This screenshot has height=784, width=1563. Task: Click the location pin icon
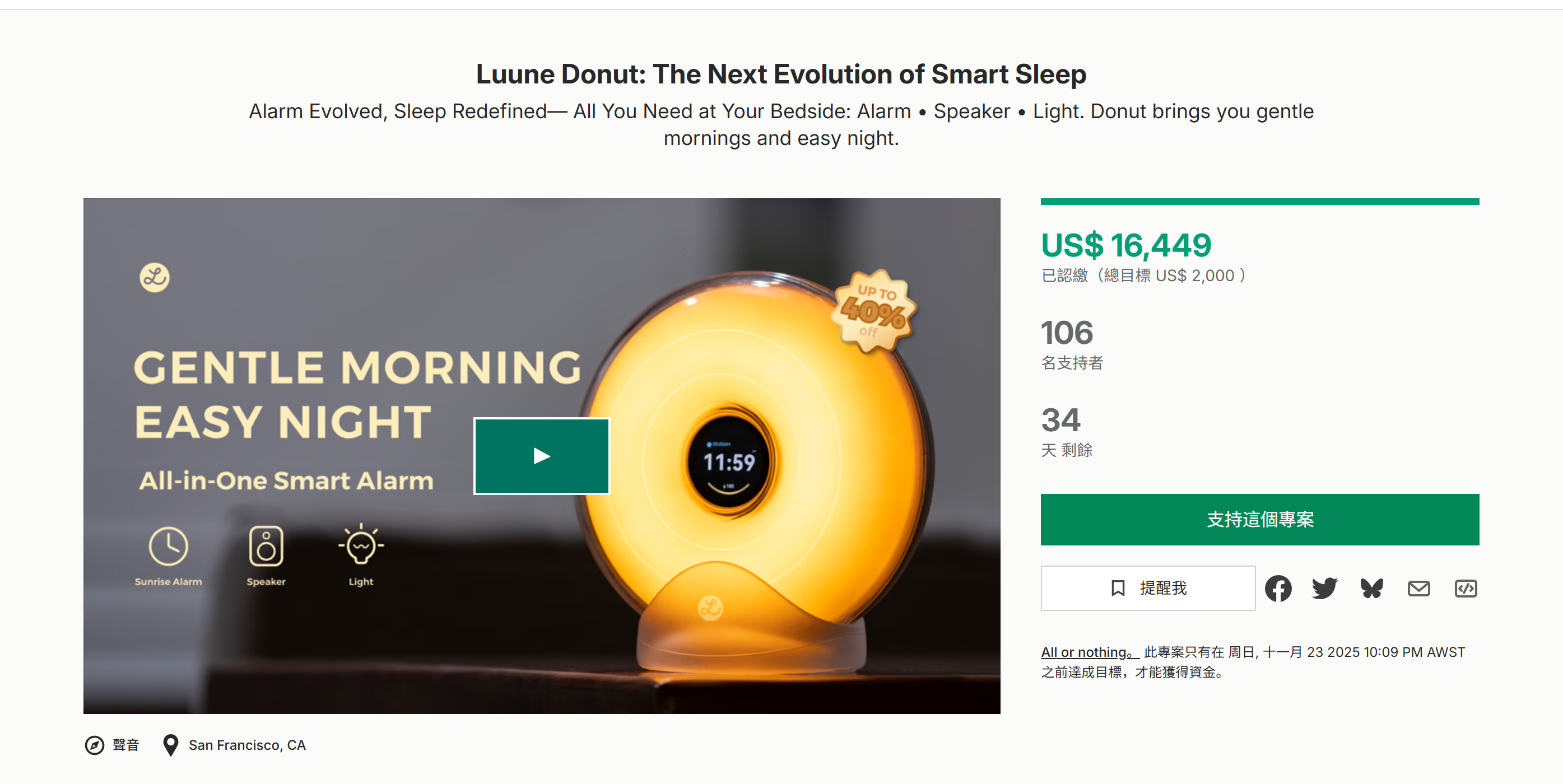(x=170, y=745)
